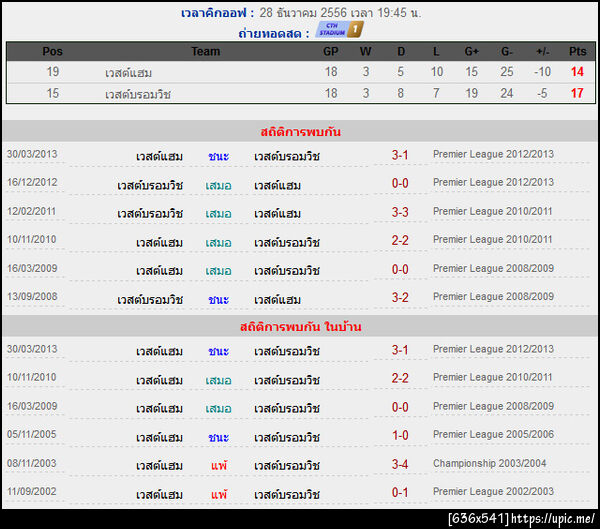Click the date 13/09/2008

(x=32, y=297)
